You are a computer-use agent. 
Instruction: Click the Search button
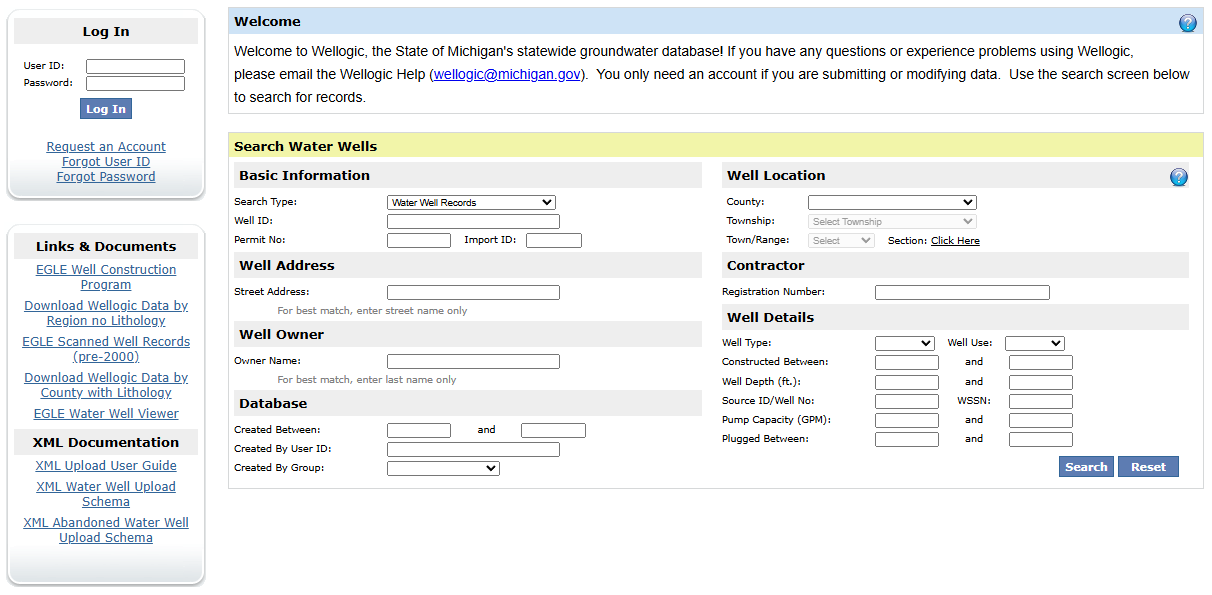pyautogui.click(x=1086, y=467)
